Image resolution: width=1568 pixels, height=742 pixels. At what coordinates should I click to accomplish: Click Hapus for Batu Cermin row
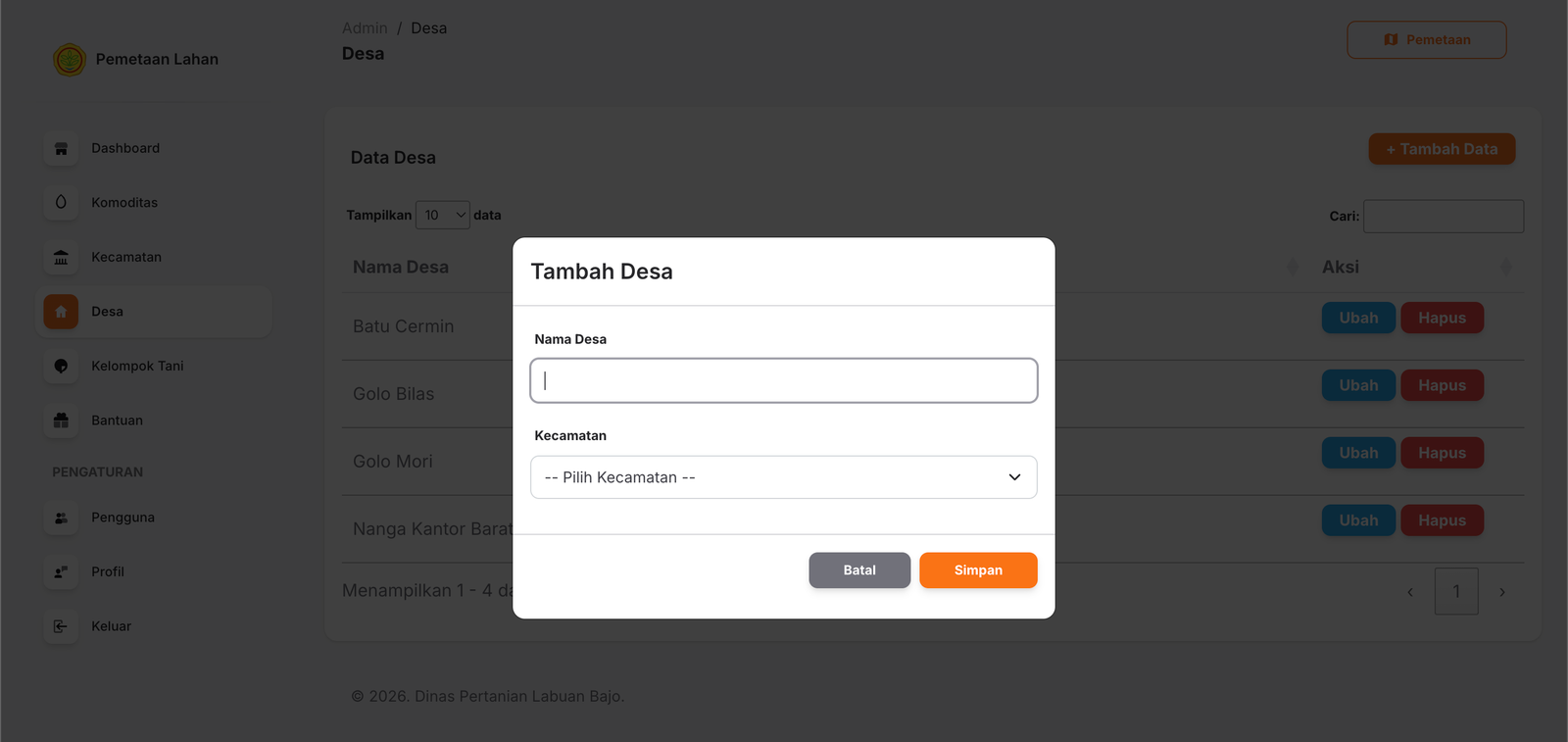(1442, 318)
